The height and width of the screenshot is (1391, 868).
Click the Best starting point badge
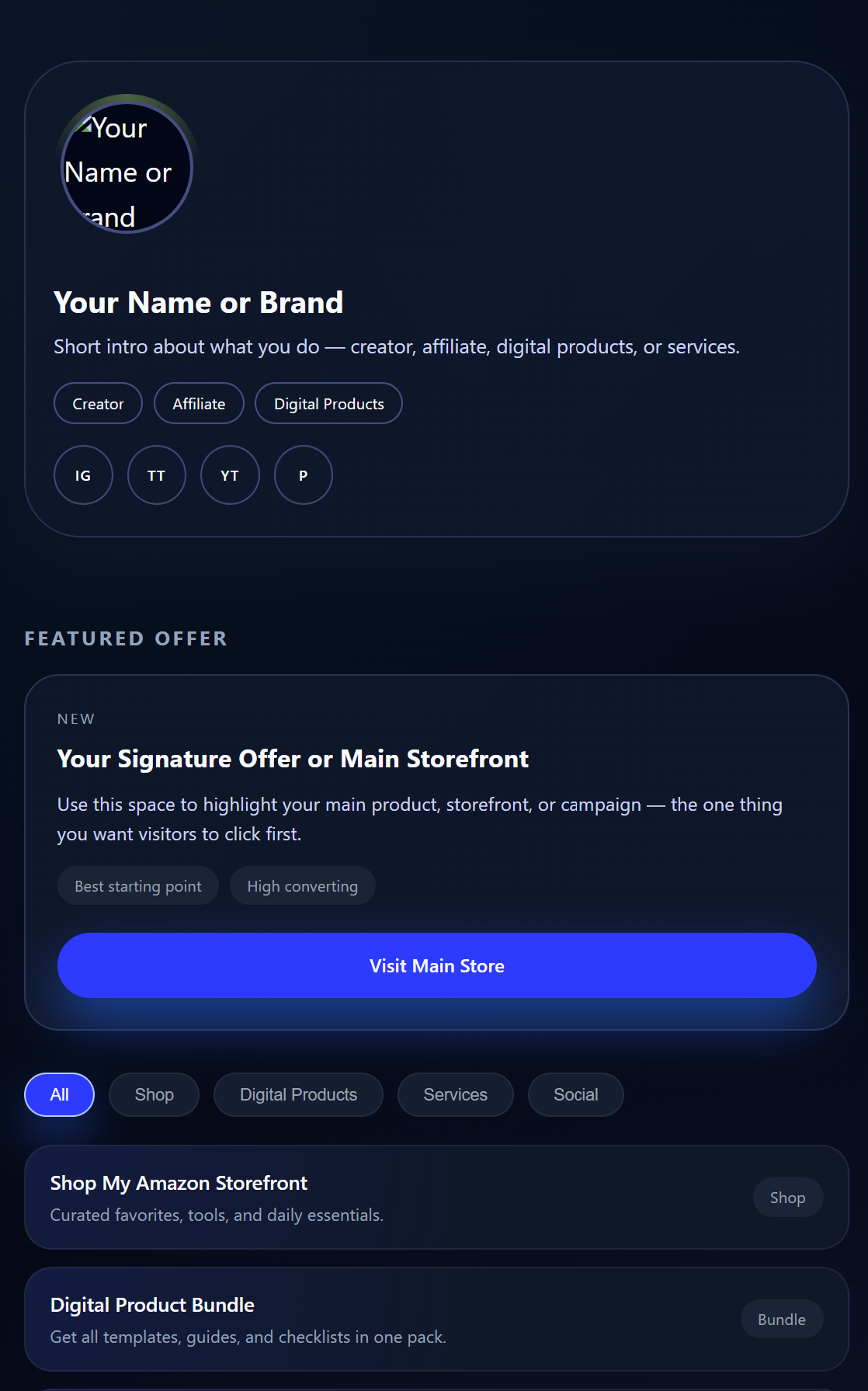138,886
